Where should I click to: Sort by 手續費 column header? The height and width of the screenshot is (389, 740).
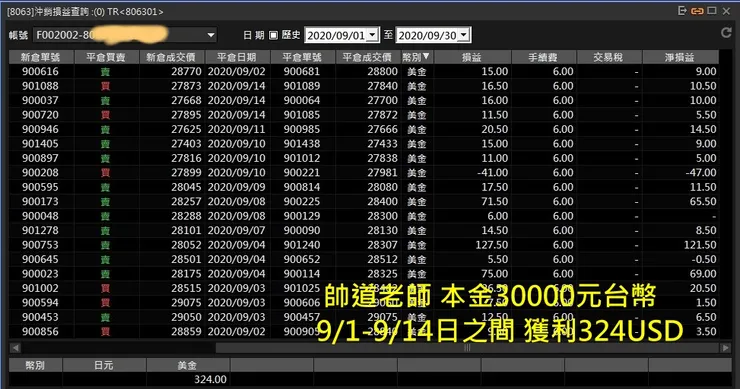tap(543, 57)
